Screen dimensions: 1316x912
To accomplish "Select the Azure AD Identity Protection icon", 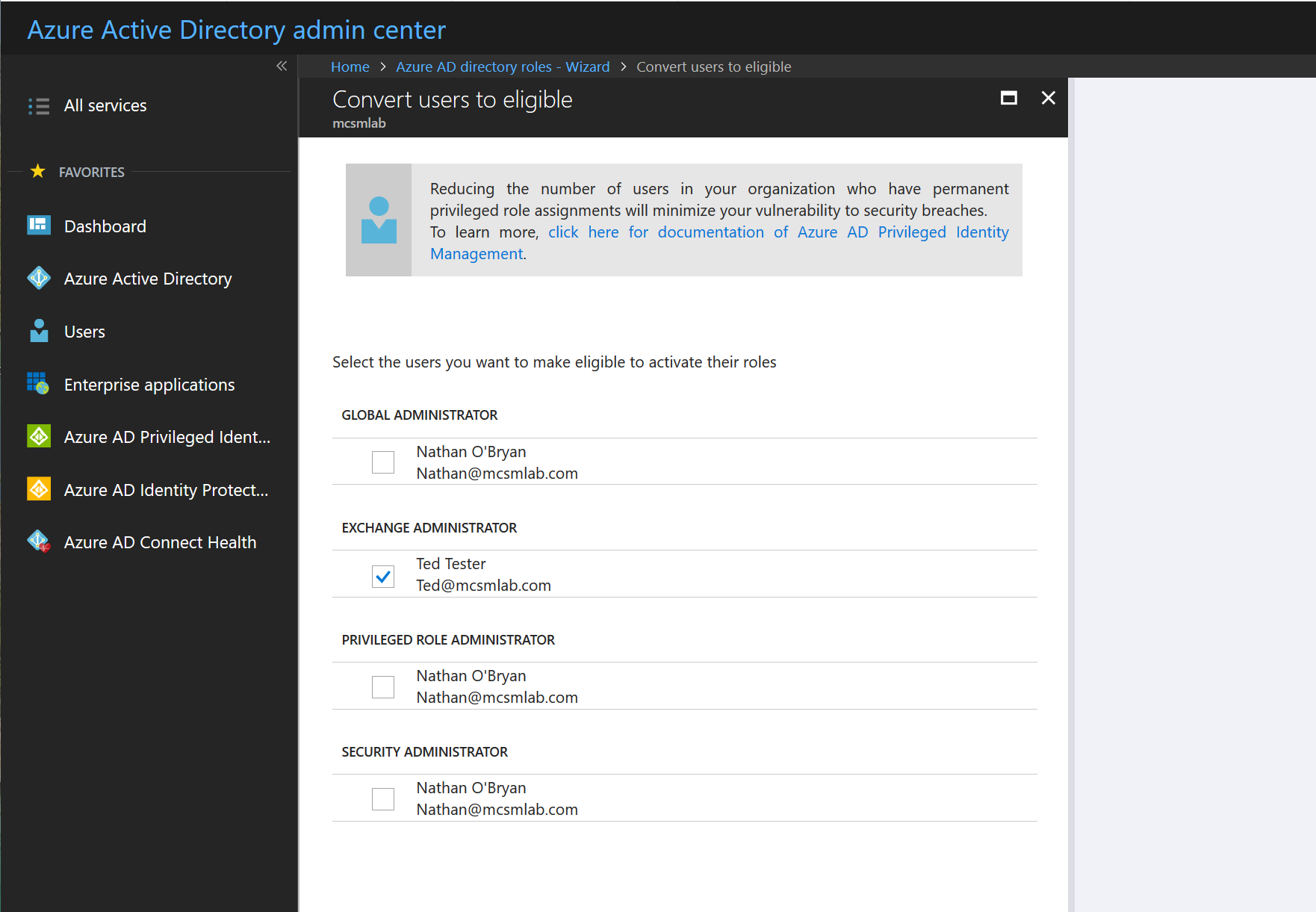I will [38, 489].
